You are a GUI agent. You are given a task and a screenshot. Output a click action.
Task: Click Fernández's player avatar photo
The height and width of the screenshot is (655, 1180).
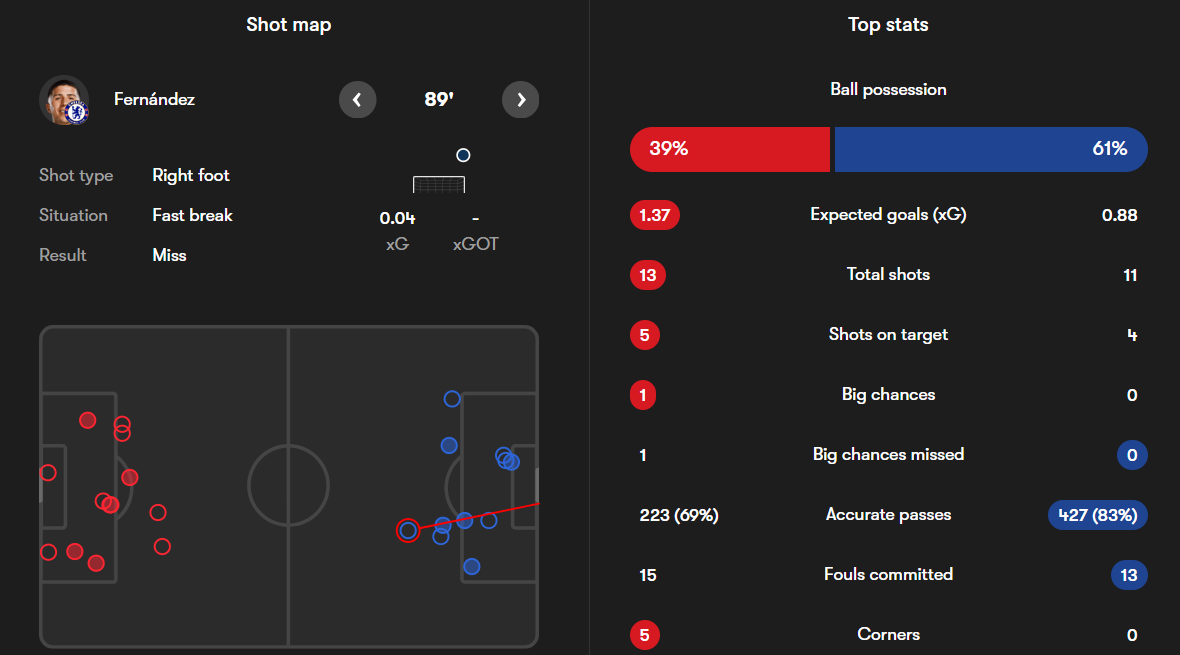(64, 100)
